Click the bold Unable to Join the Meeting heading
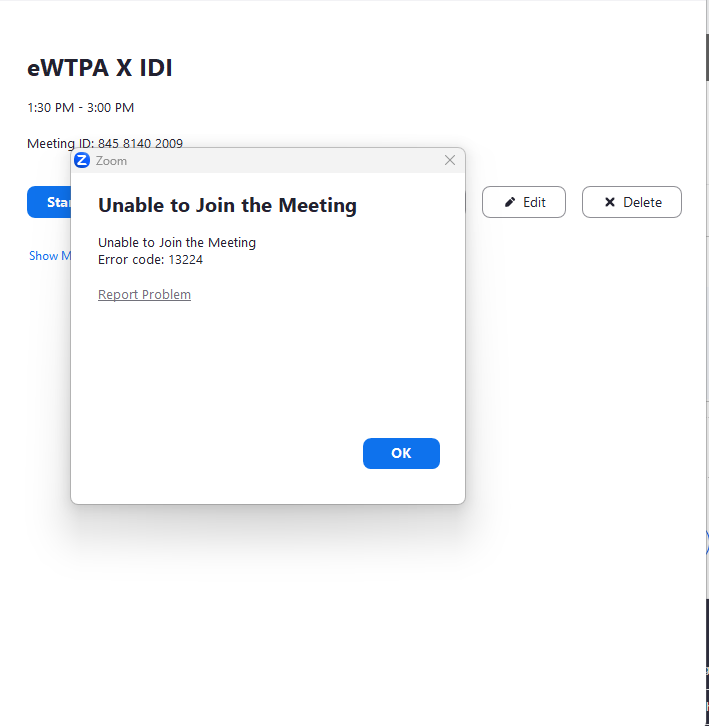Screen dimensions: 709x726 point(227,206)
